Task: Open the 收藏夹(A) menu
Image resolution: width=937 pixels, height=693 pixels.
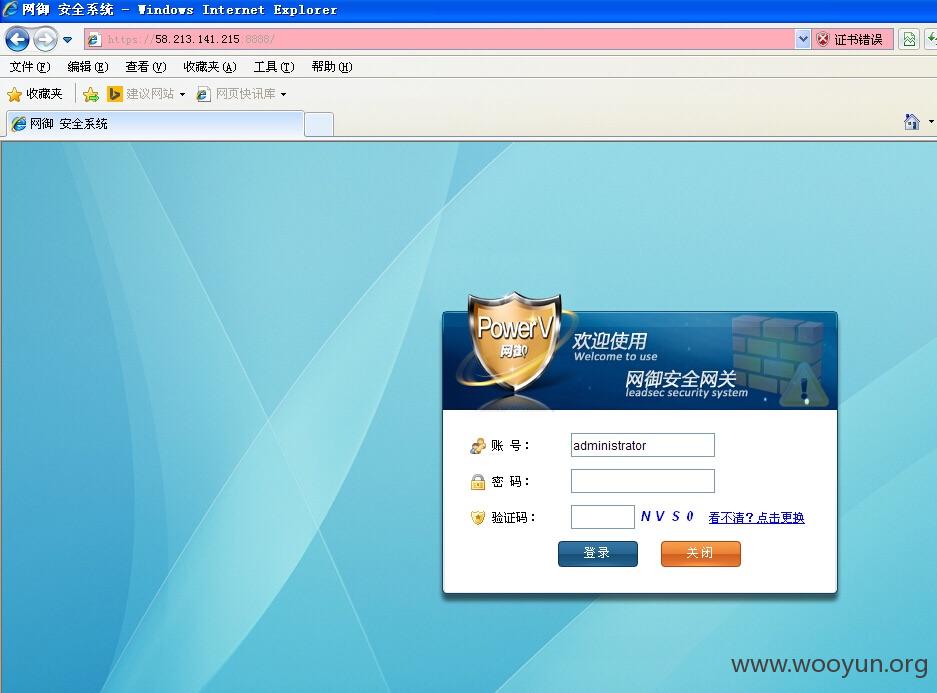Action: [210, 67]
